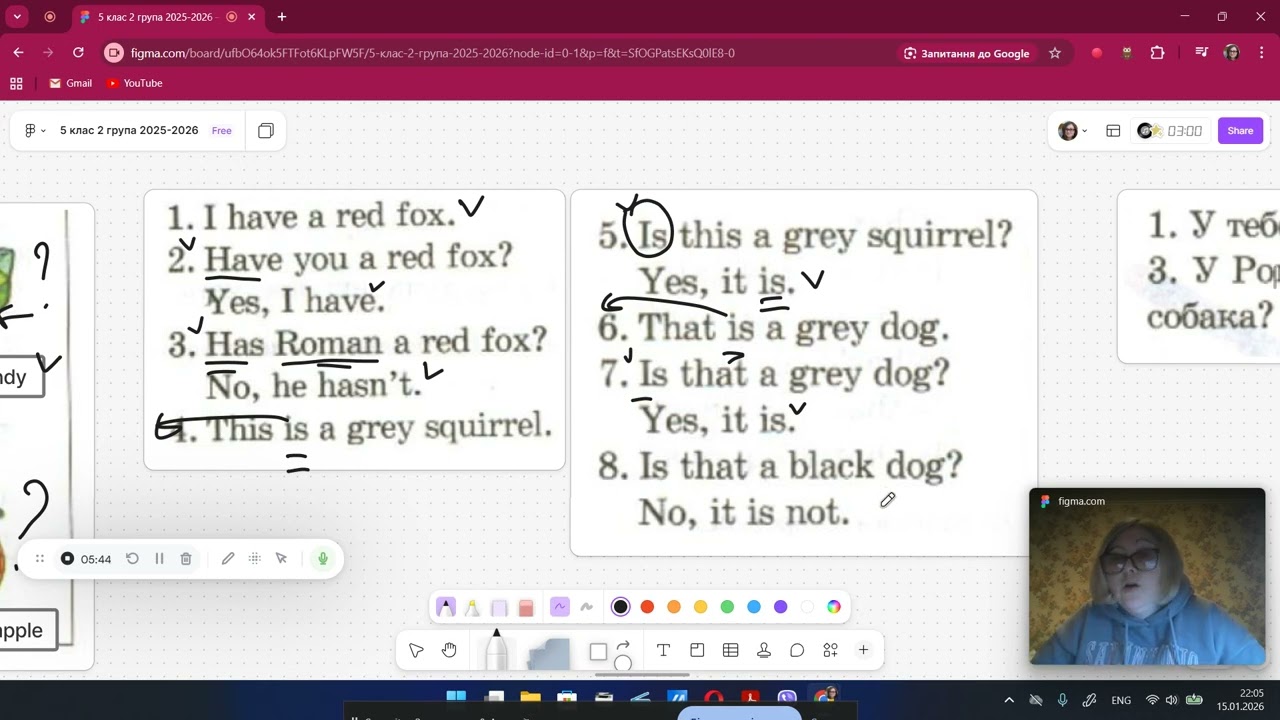This screenshot has width=1280, height=720.
Task: Enable the recorder pencil annotation tool
Action: point(228,559)
